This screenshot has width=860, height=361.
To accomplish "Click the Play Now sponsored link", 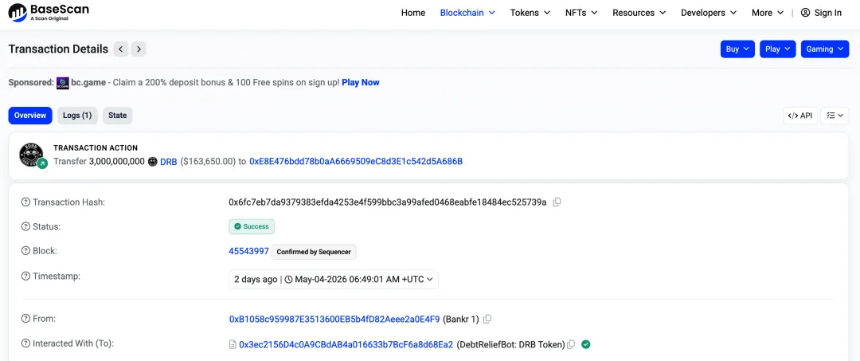I will tap(360, 82).
